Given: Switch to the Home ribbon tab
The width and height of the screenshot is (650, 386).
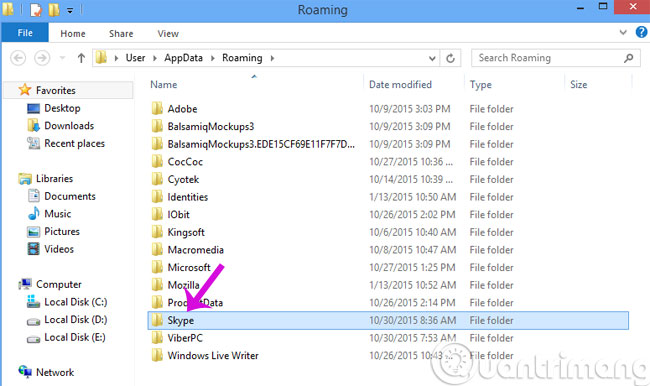Looking at the screenshot, I should tap(73, 34).
